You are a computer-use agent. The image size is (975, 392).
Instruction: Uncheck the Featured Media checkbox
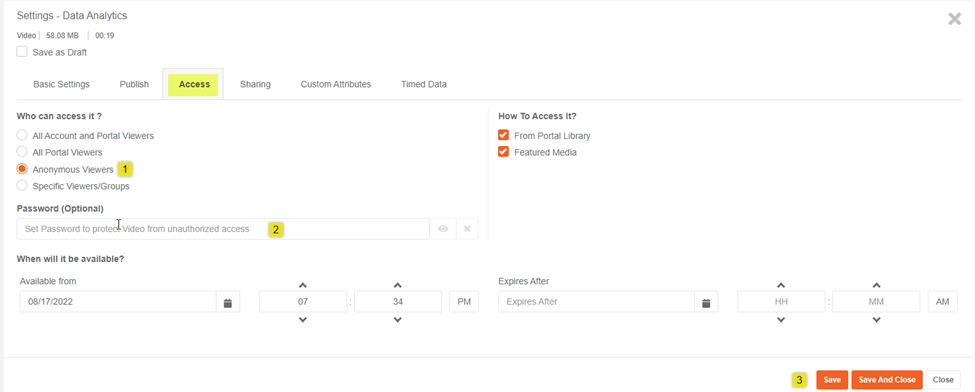pos(504,152)
